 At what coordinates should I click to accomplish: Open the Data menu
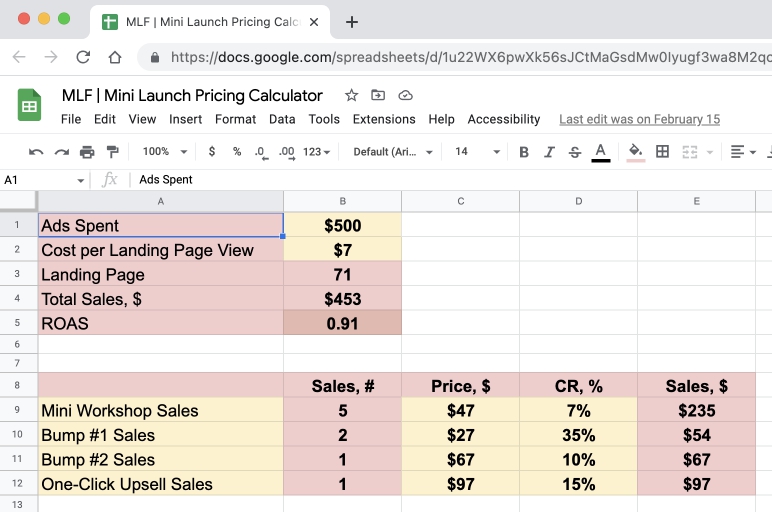click(x=282, y=119)
